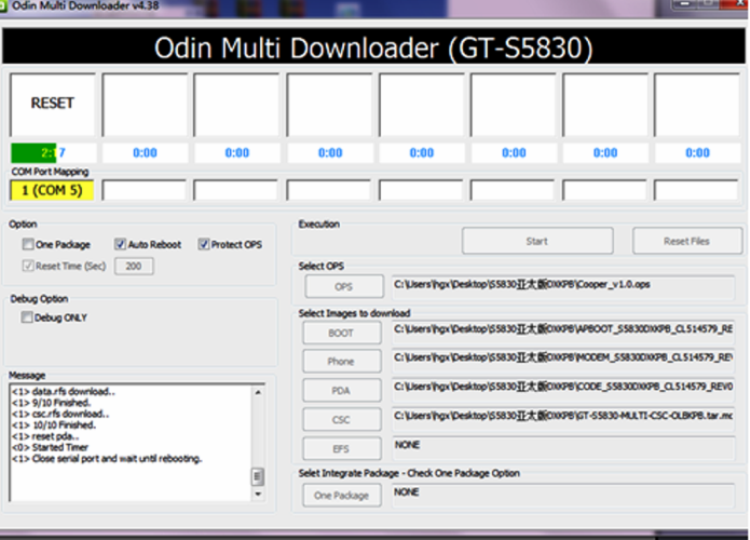Viewport: 750px width, 540px height.
Task: Toggle the Protect OPS checkbox
Action: (x=204, y=244)
